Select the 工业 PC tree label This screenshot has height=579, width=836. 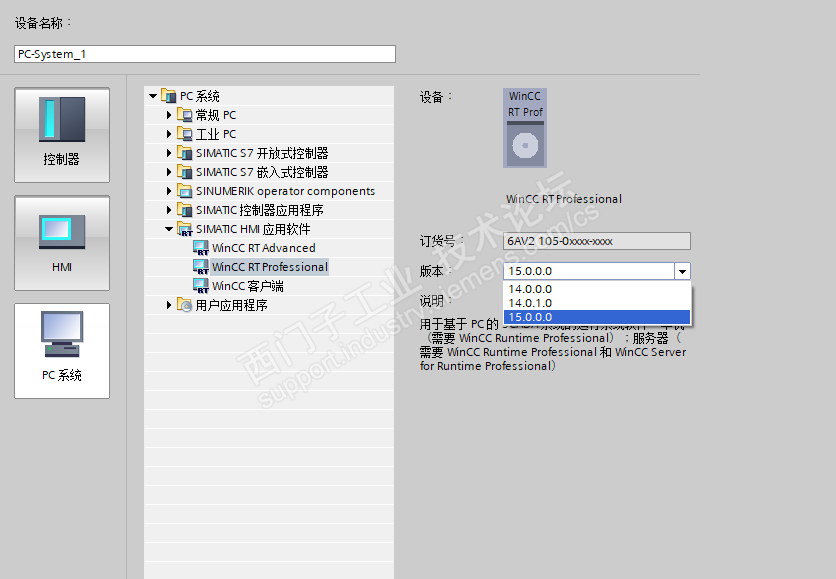pos(215,134)
